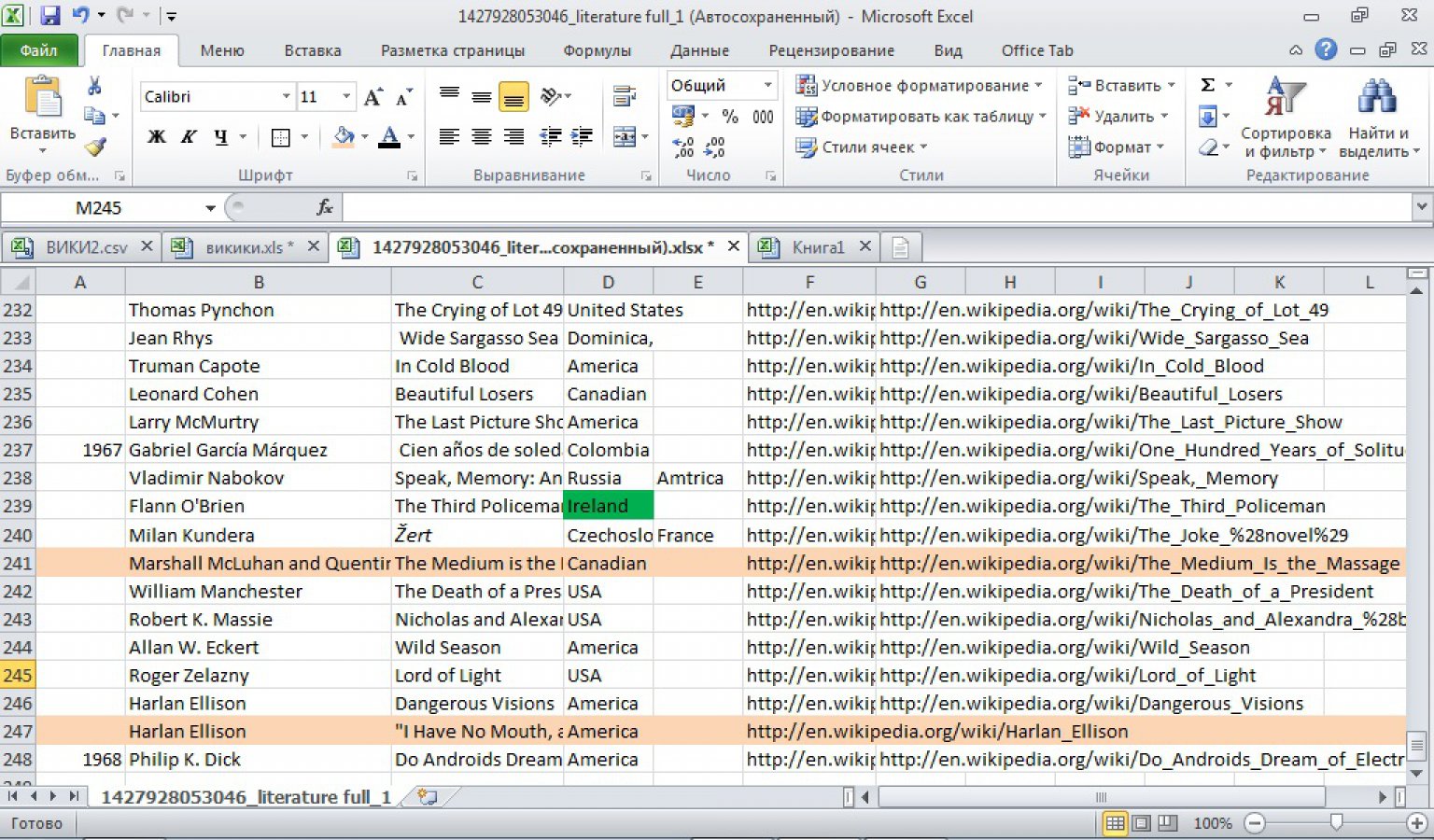The image size is (1434, 840).
Task: Apply fill color bucket
Action: (344, 137)
